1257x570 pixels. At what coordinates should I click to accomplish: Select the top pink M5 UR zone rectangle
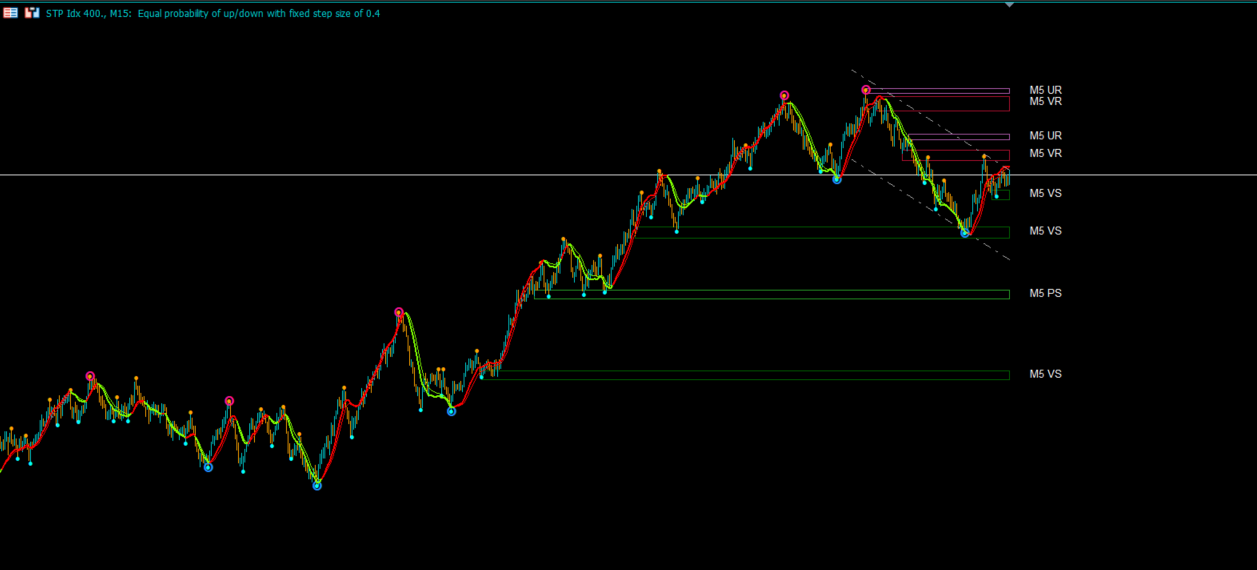pyautogui.click(x=938, y=91)
